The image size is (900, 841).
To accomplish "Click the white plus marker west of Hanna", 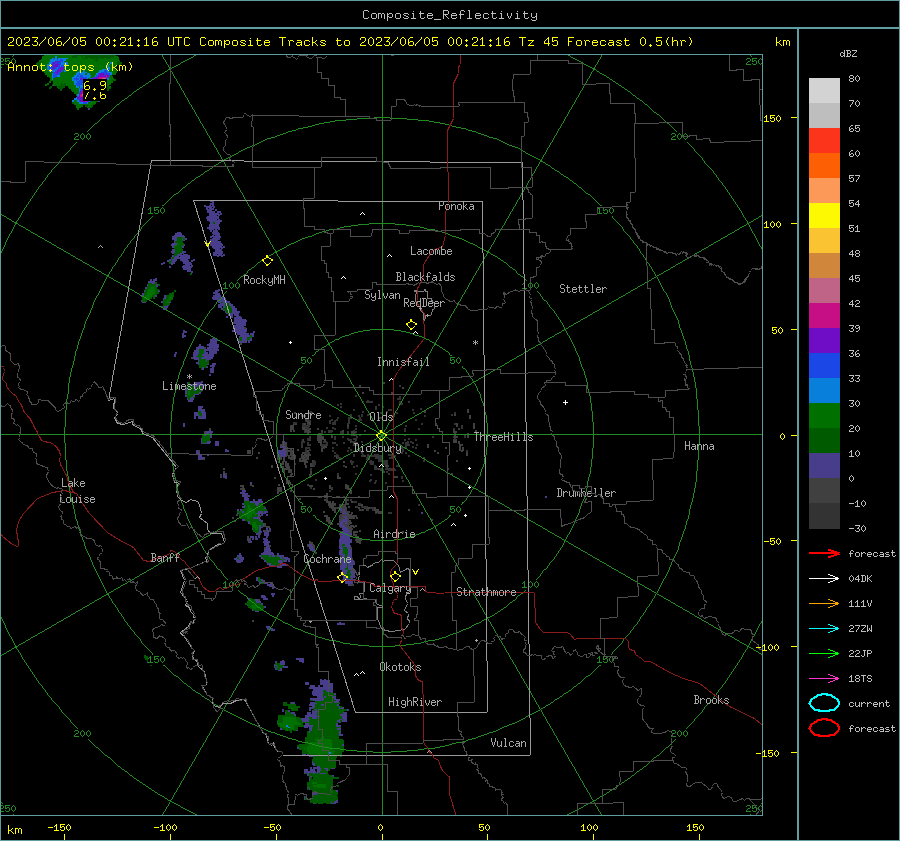I will click(x=565, y=402).
